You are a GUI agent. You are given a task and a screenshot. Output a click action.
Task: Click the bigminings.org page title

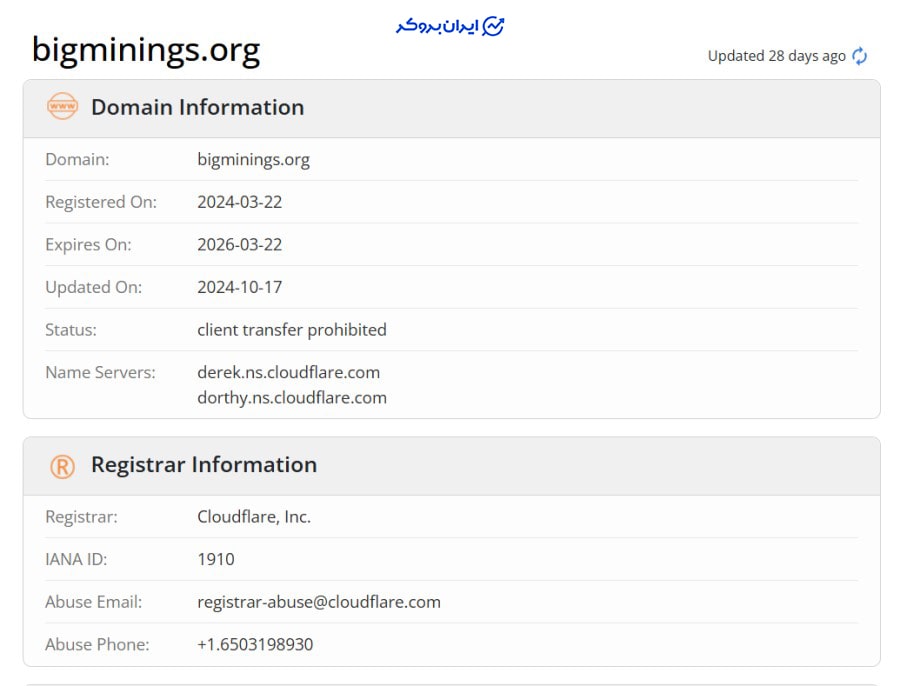pos(146,50)
